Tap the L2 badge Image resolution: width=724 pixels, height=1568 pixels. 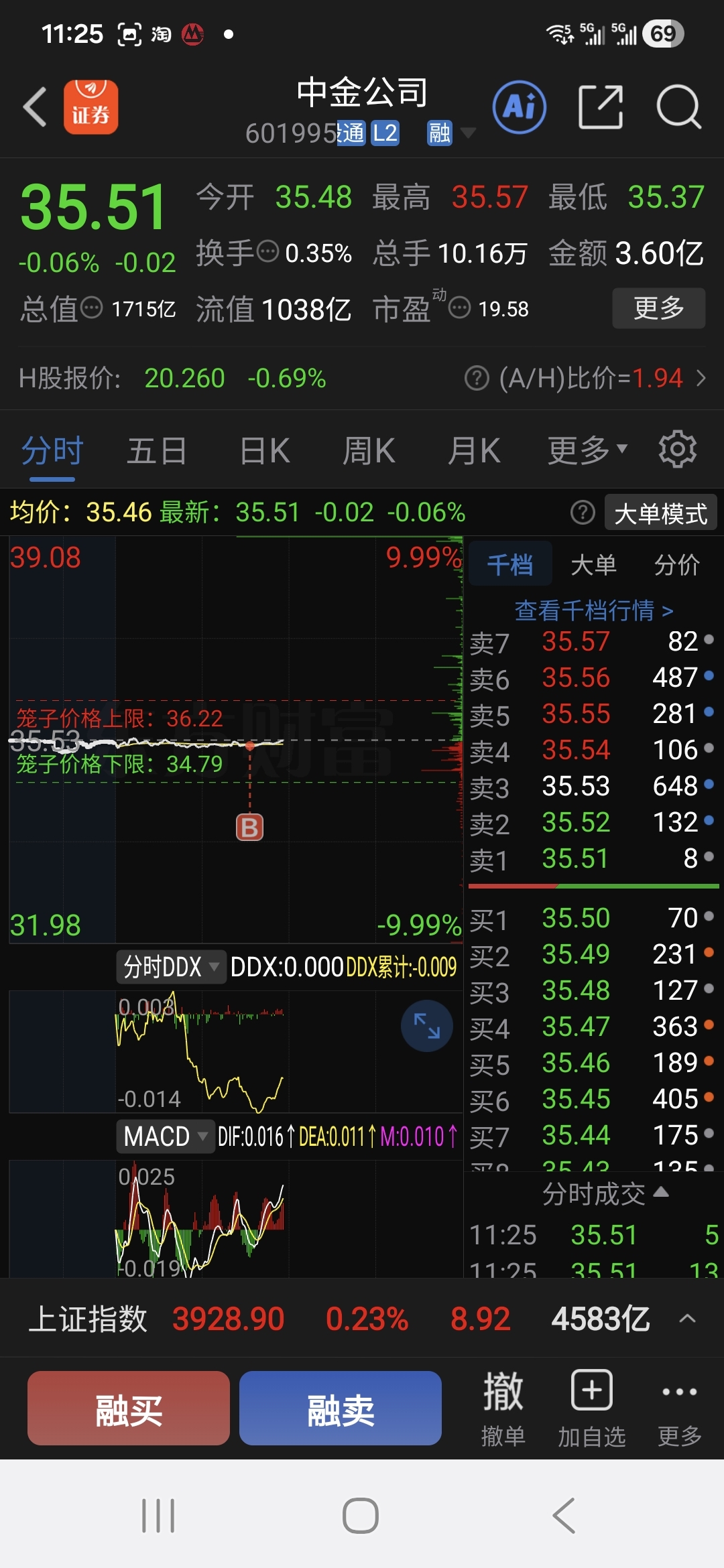point(385,133)
